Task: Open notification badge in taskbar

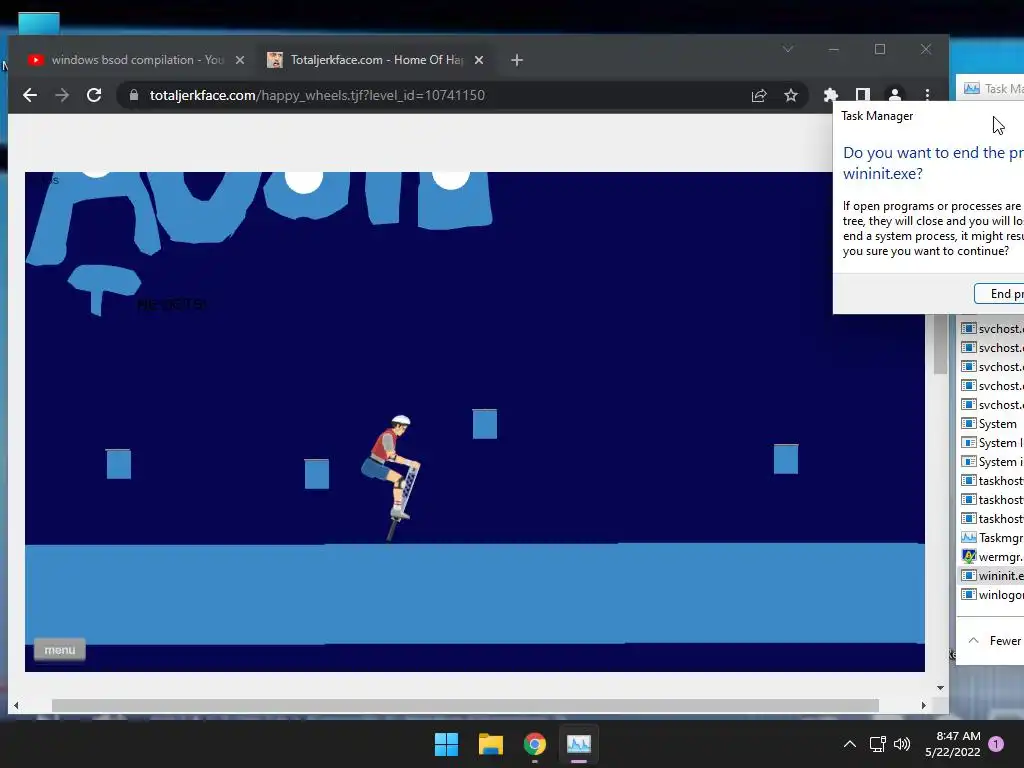Action: 995,744
